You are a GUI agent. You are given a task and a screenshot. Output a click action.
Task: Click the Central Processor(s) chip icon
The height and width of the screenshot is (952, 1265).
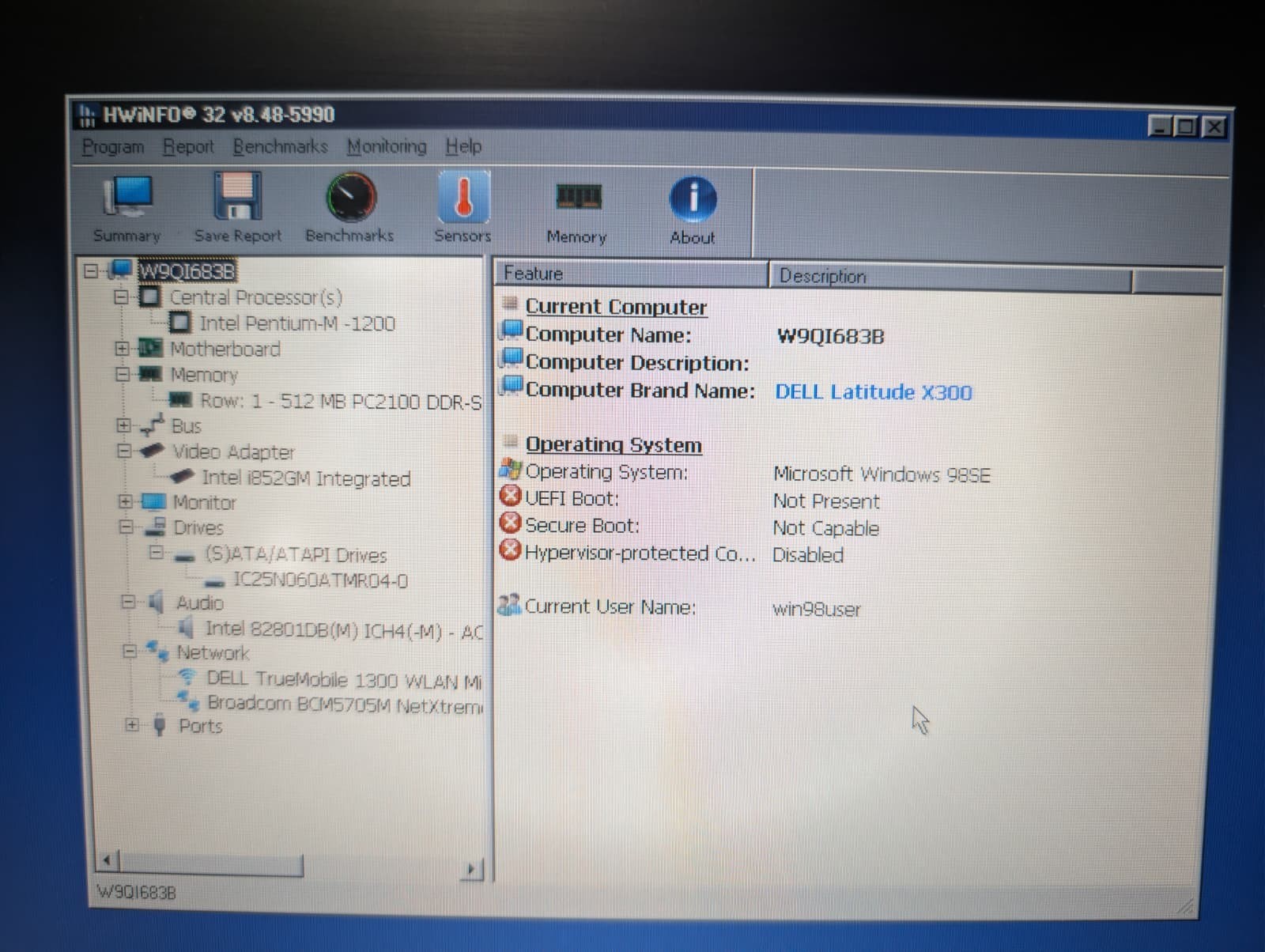(150, 297)
